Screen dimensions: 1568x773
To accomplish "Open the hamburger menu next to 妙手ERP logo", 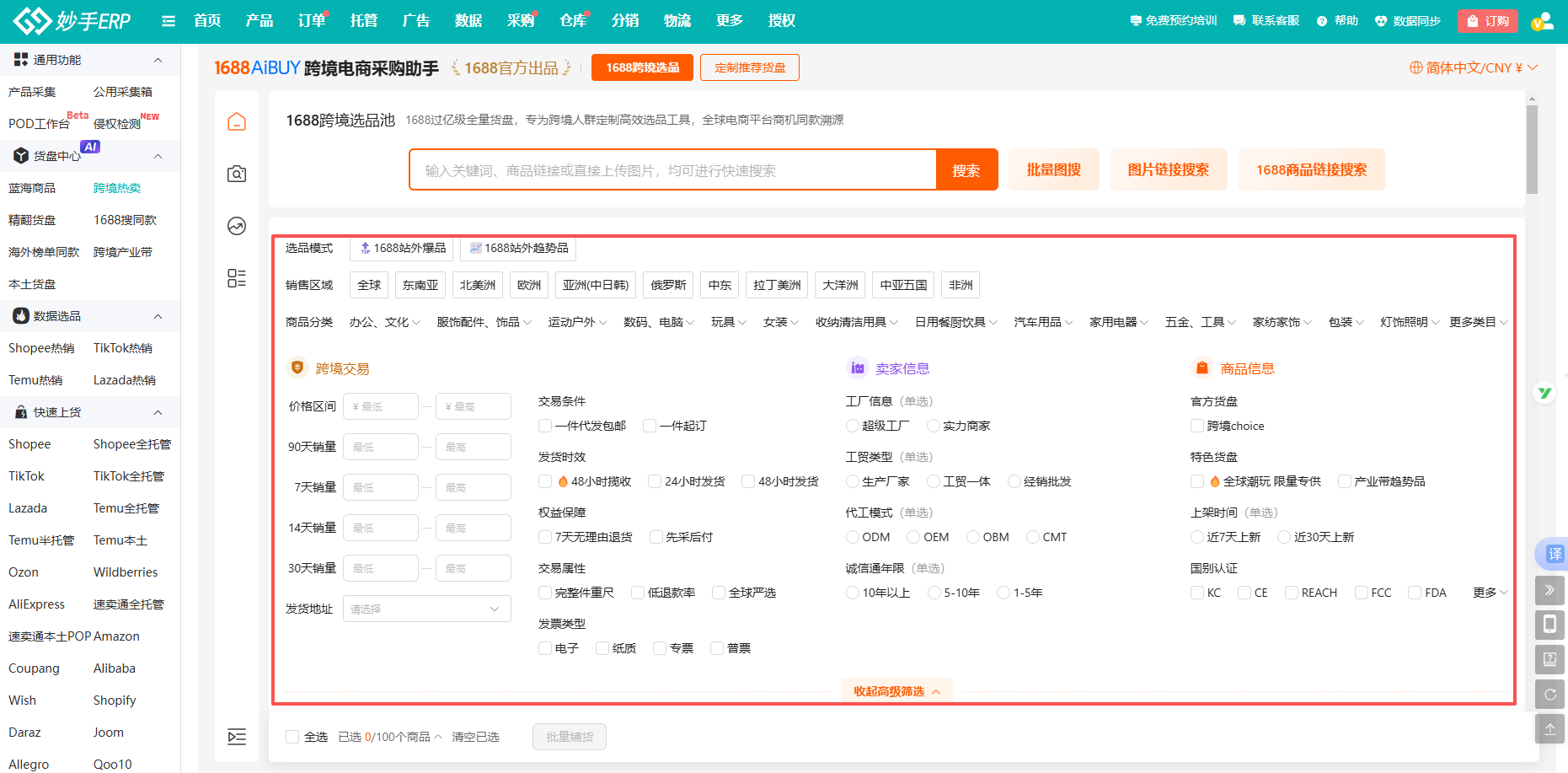I will tap(168, 20).
